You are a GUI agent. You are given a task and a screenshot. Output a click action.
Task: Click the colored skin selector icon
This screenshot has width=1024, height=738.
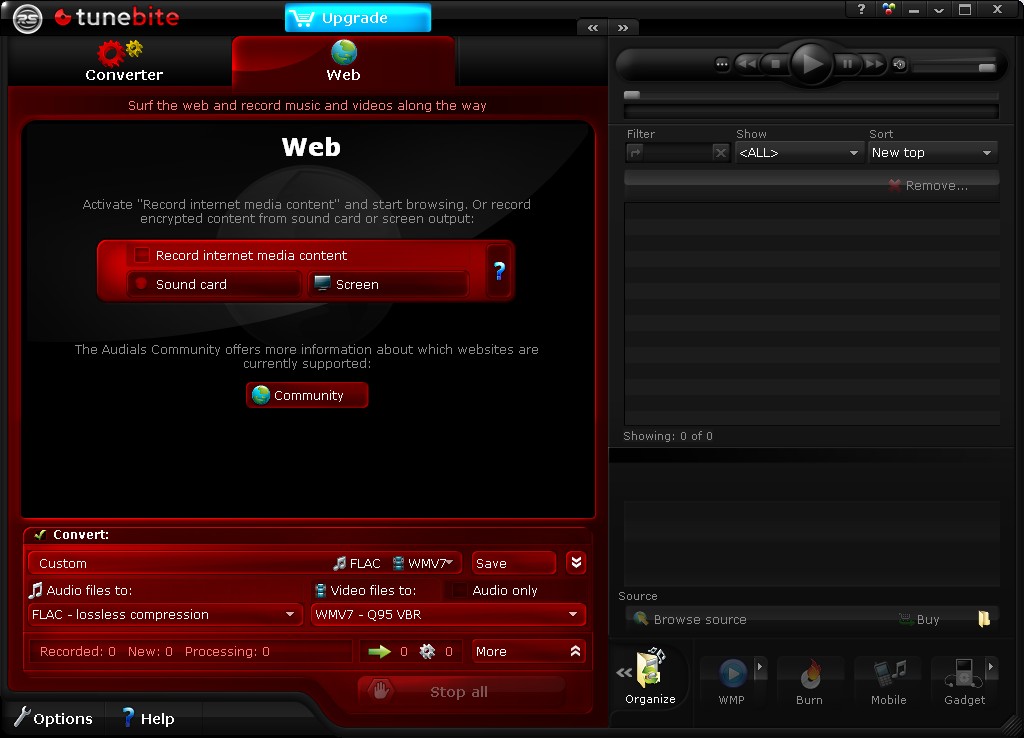(888, 9)
